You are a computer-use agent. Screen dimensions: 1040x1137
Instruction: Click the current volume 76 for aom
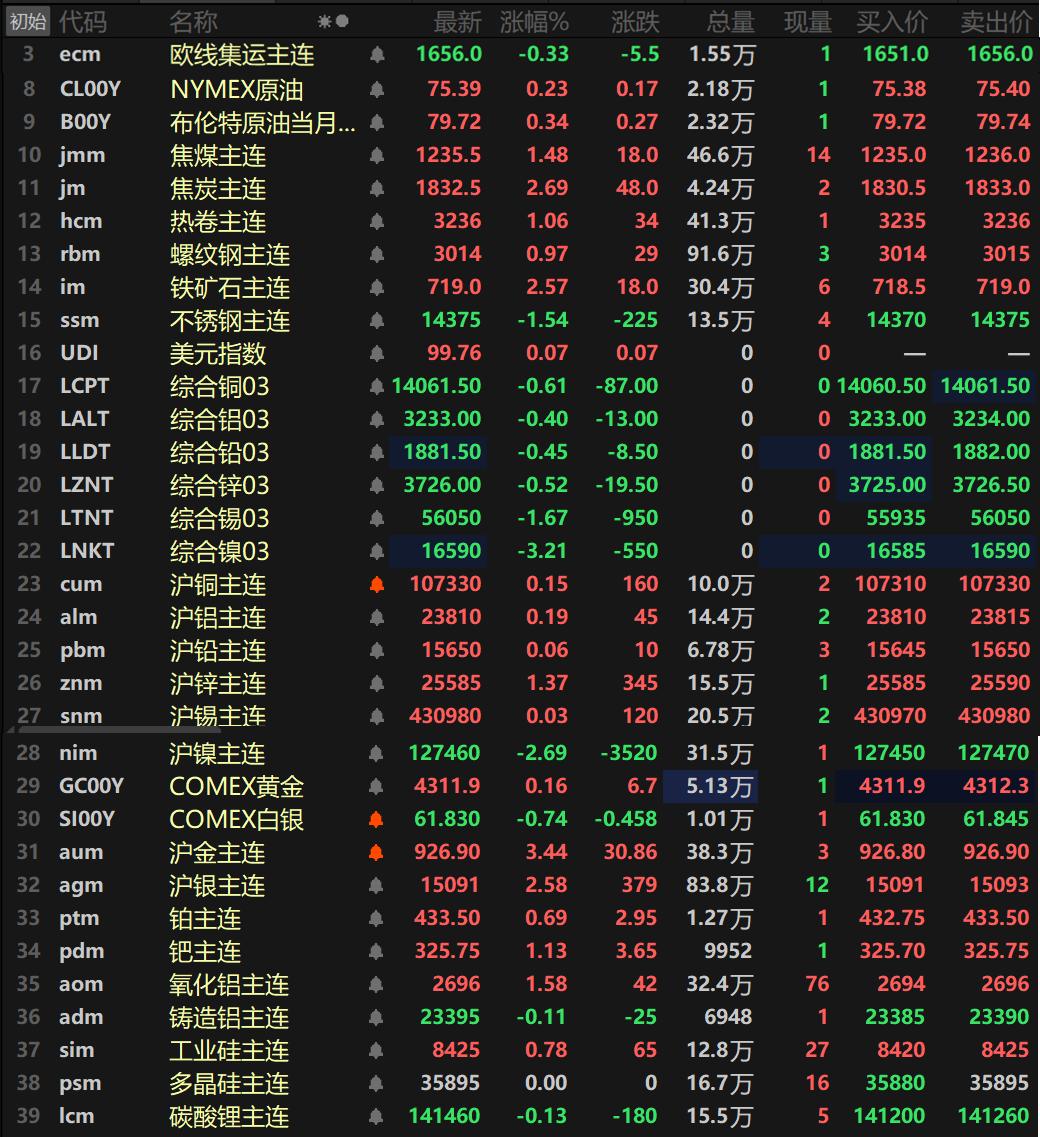[x=817, y=984]
